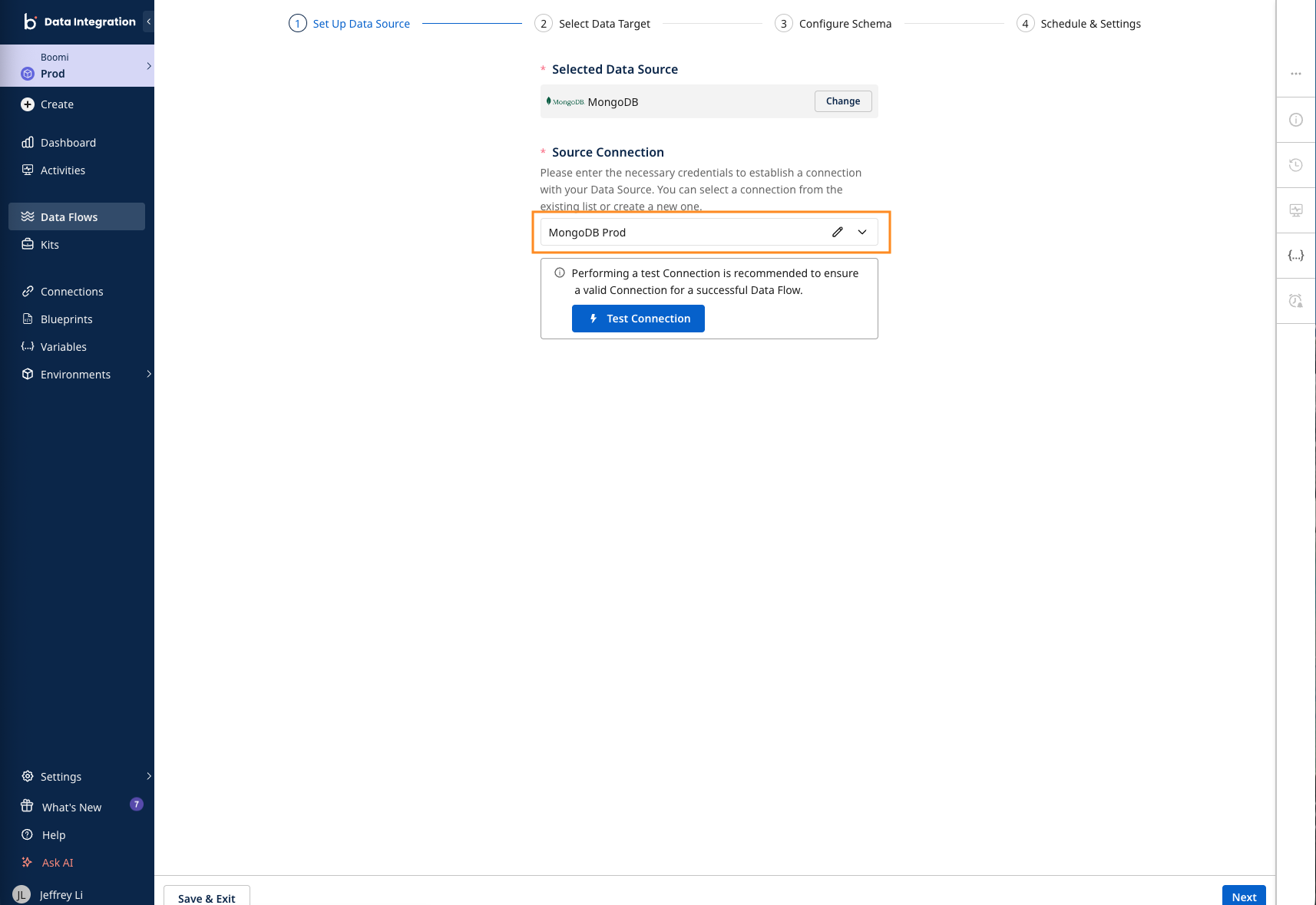The height and width of the screenshot is (905, 1316).
Task: Click the JL user avatar
Action: click(21, 894)
